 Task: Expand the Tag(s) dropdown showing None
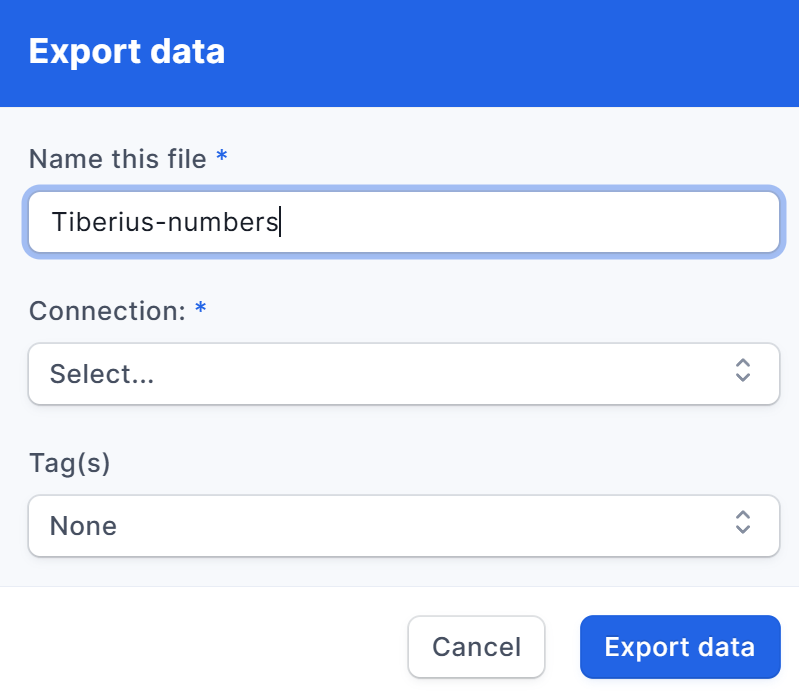pyautogui.click(x=404, y=526)
